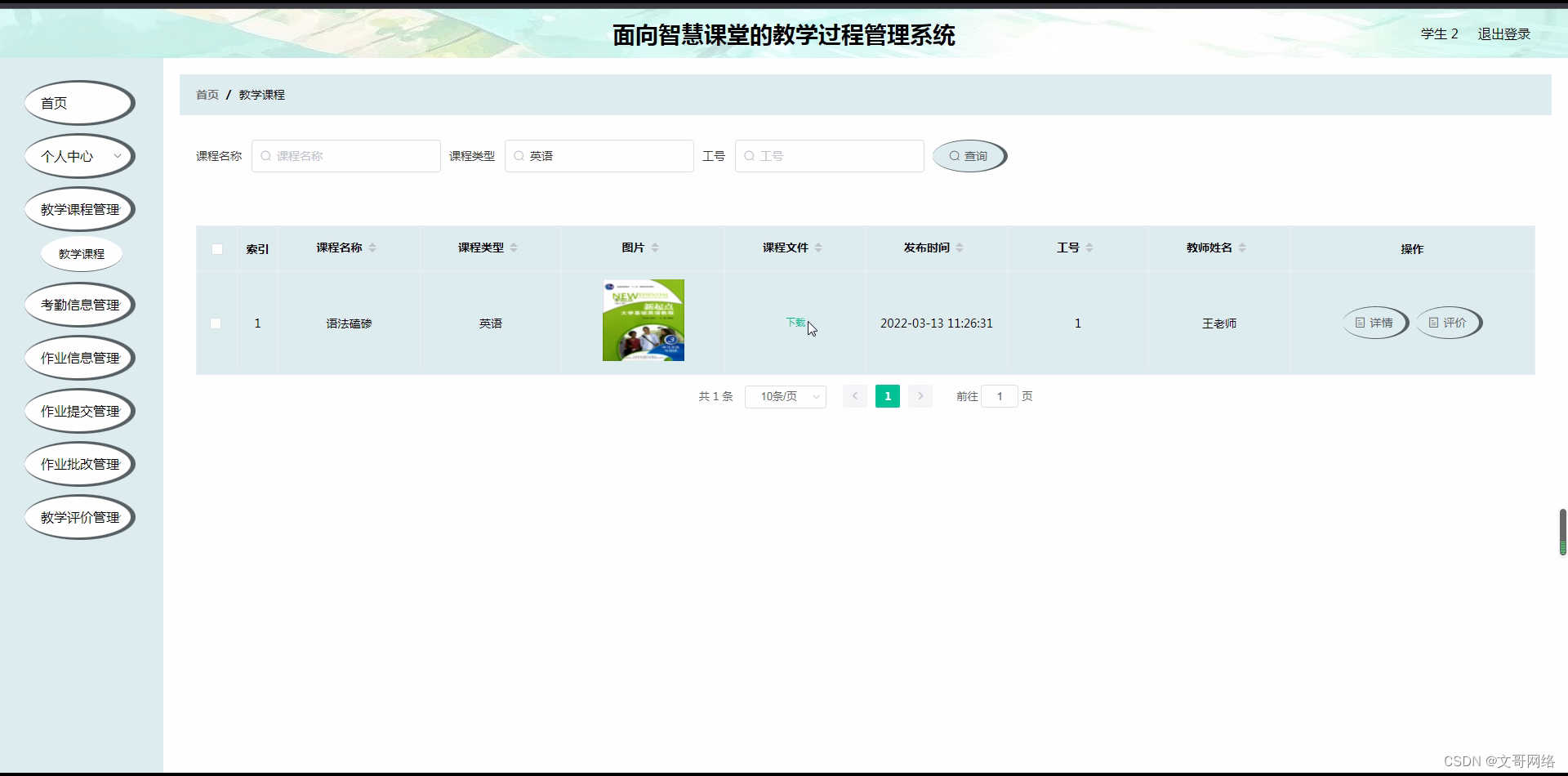1568x776 pixels.
Task: Open the 10条/页 page size dropdown
Action: click(x=785, y=396)
